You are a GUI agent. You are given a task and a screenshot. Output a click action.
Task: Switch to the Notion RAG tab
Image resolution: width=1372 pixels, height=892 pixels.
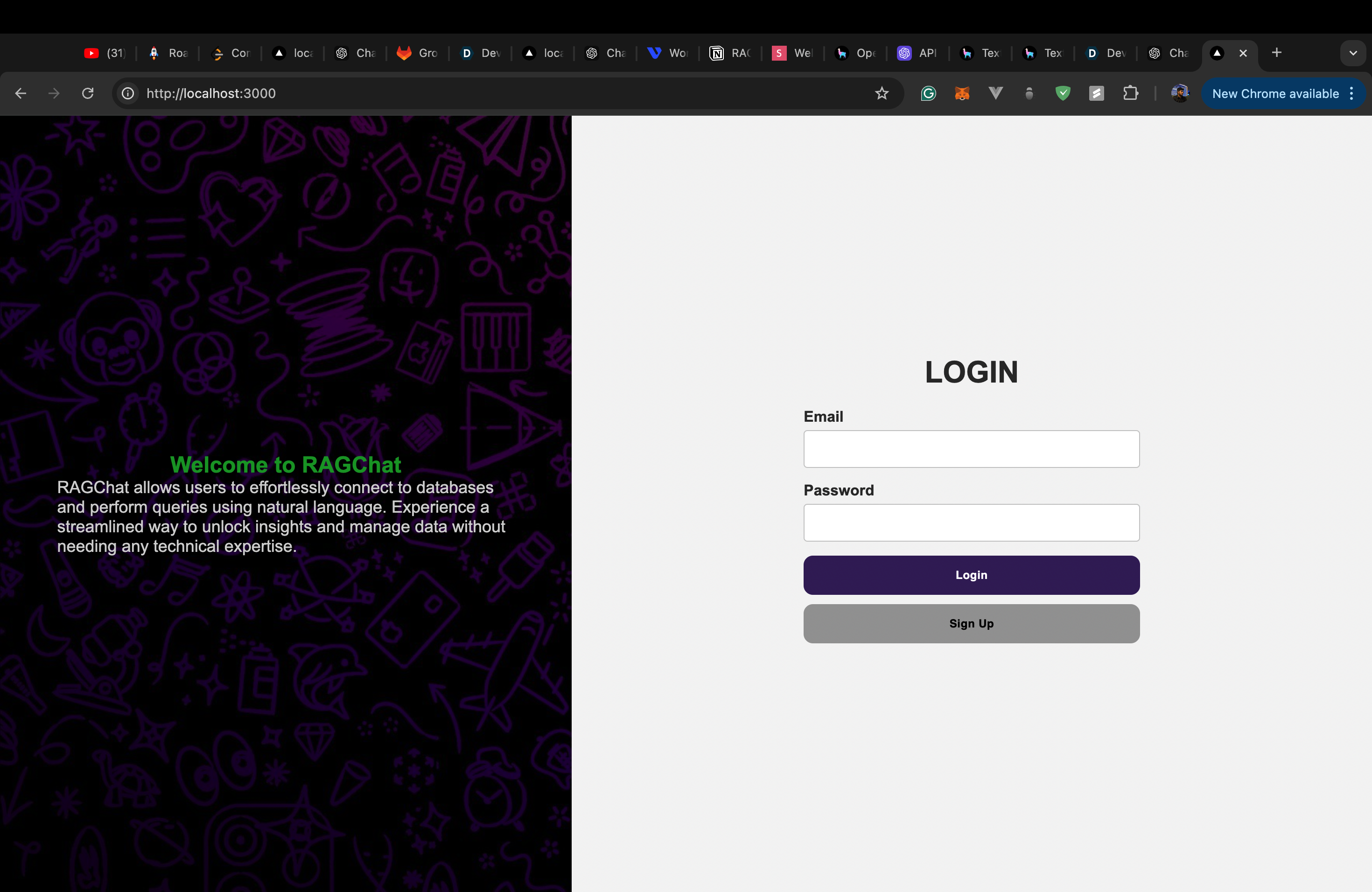730,53
